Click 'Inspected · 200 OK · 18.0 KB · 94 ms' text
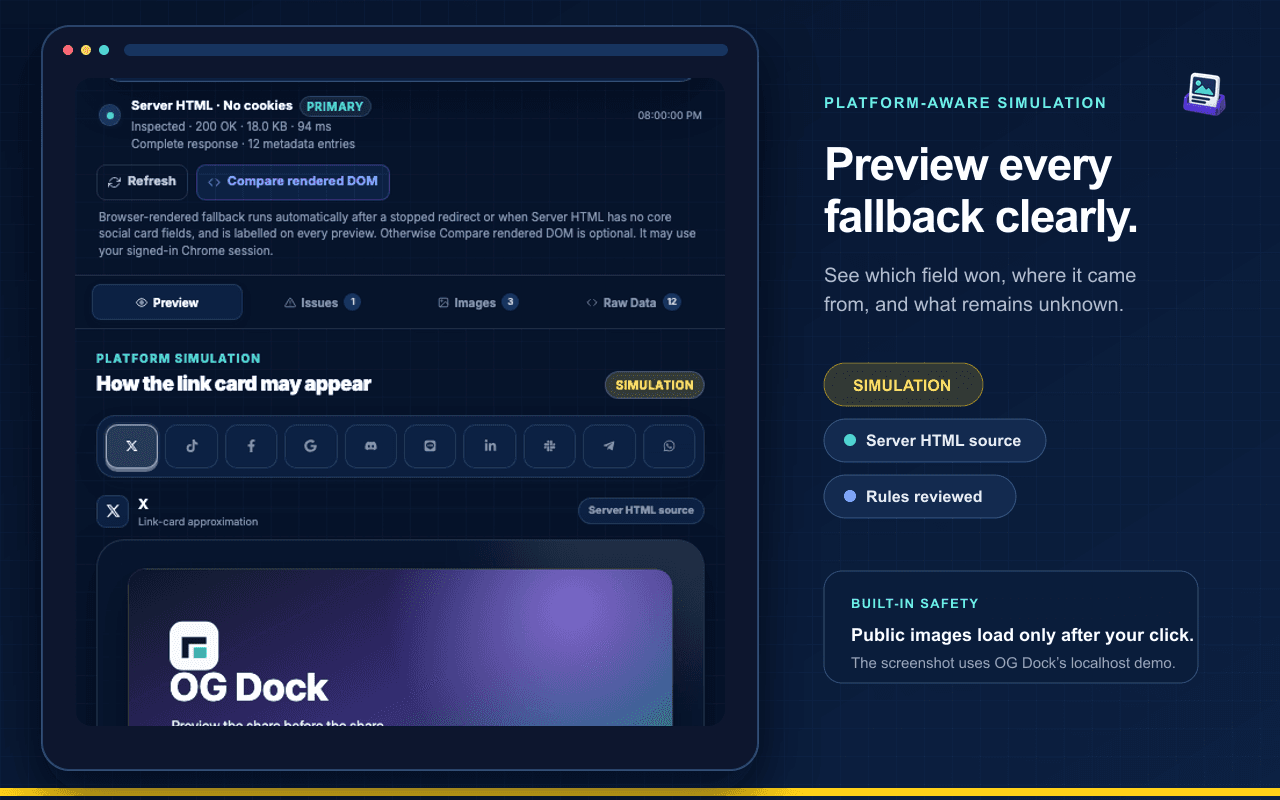The width and height of the screenshot is (1280, 800). (x=231, y=127)
